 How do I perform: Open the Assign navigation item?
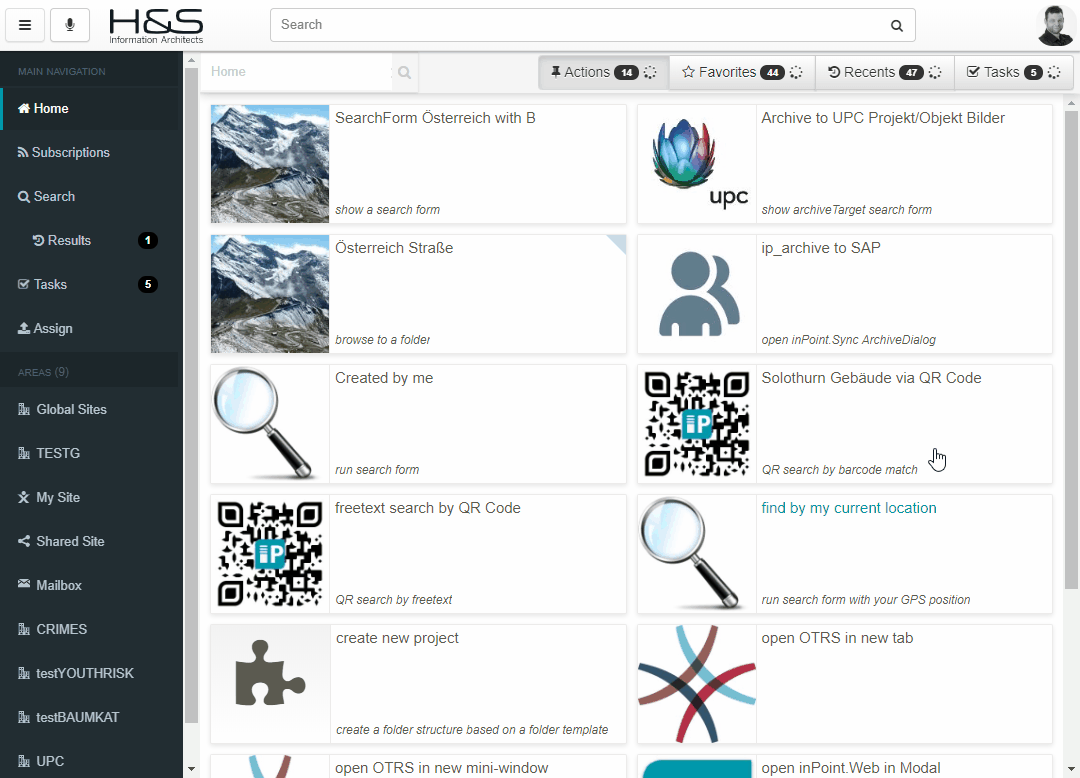(x=52, y=329)
